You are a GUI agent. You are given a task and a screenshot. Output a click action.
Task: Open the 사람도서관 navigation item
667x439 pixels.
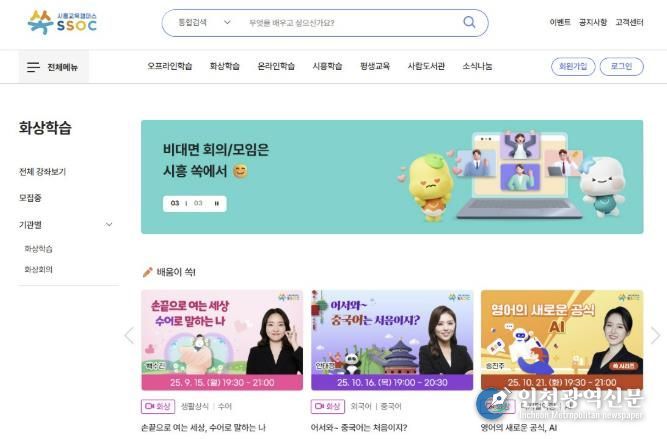[x=426, y=66]
